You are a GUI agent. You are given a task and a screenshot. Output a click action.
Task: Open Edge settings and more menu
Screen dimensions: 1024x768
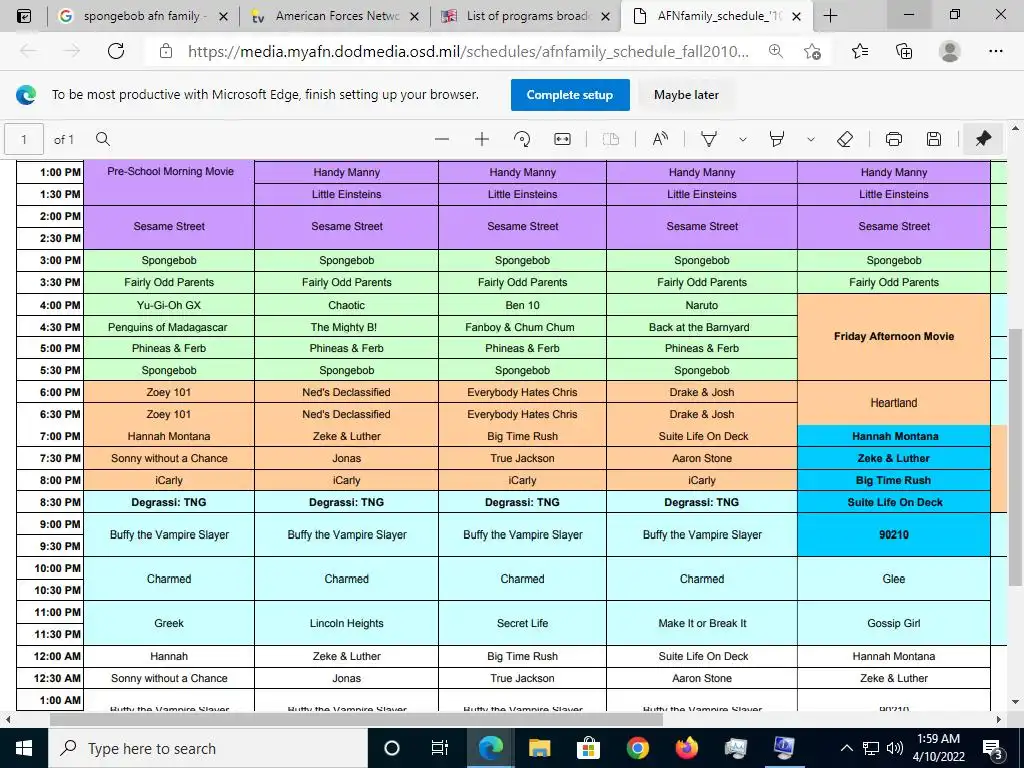point(995,51)
